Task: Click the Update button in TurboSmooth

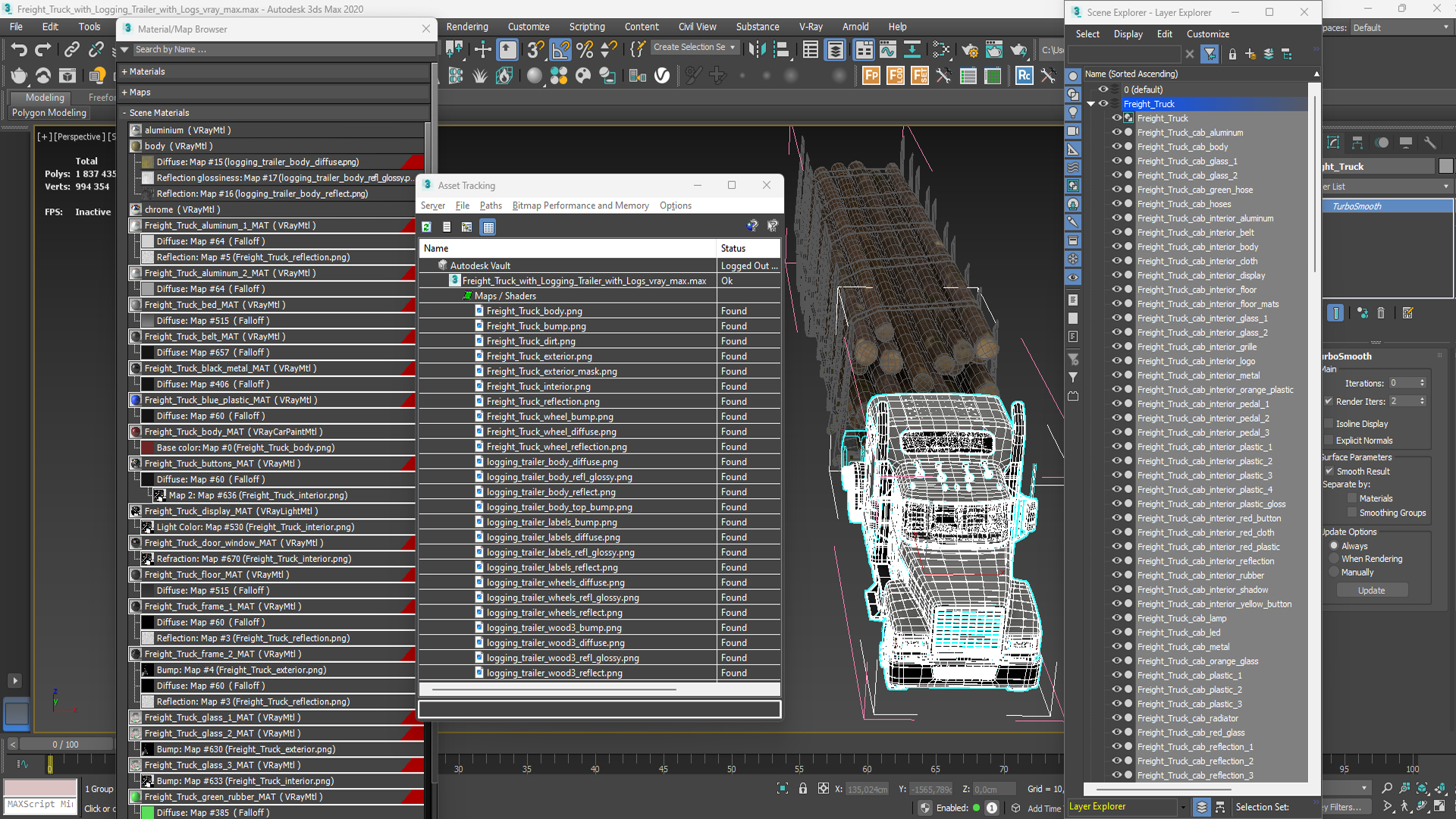Action: tap(1371, 590)
